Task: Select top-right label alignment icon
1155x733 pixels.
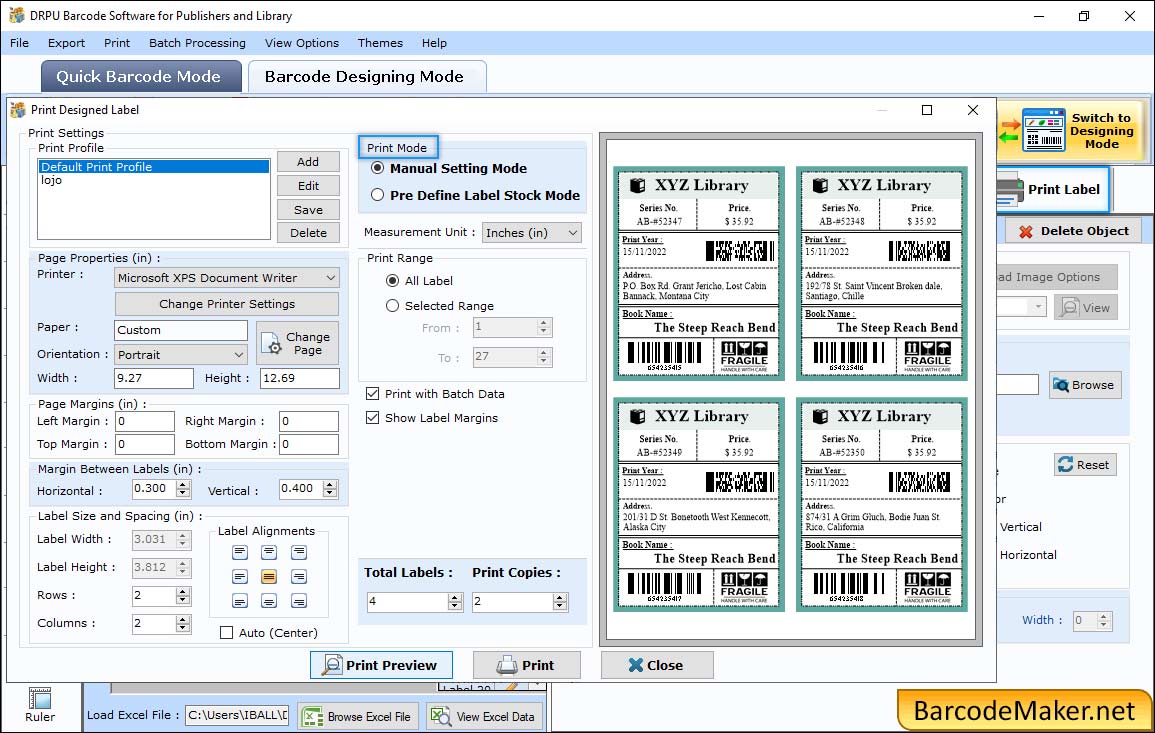Action: 298,552
